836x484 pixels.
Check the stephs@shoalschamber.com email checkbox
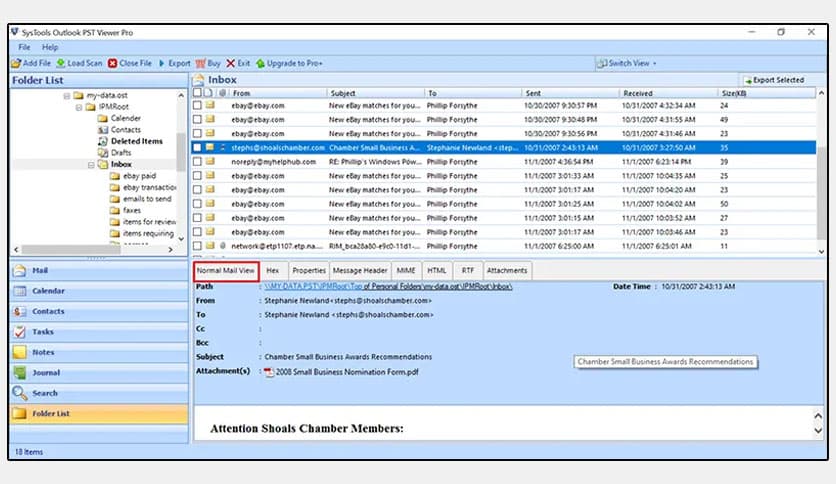[x=197, y=148]
